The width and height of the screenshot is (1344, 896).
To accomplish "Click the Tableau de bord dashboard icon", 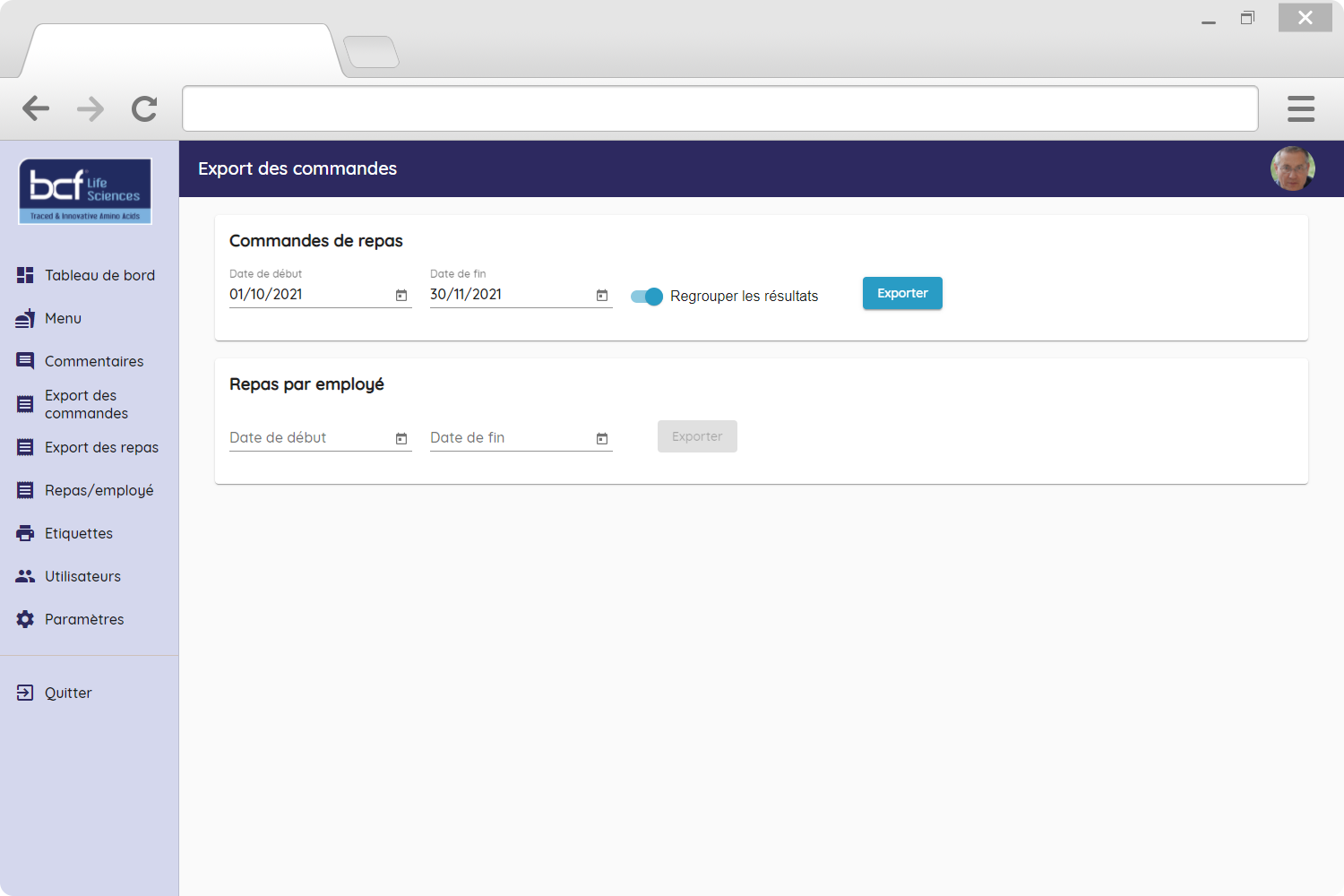I will (25, 275).
